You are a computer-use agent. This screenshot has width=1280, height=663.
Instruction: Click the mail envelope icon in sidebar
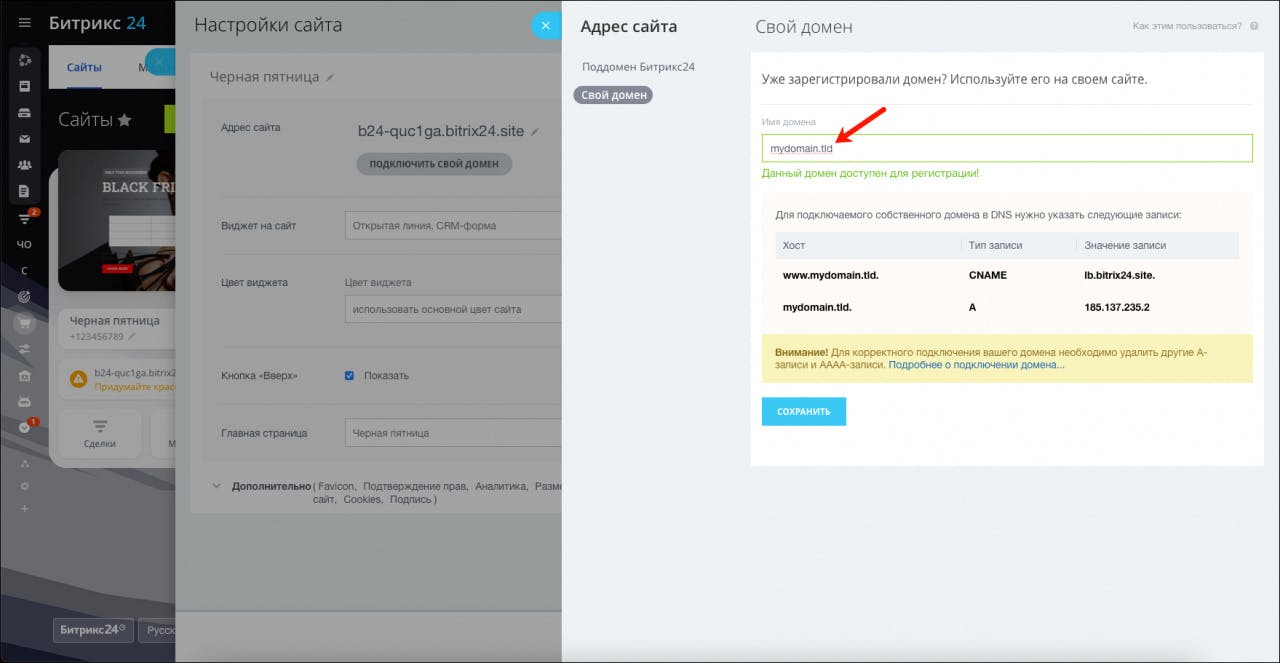25,139
